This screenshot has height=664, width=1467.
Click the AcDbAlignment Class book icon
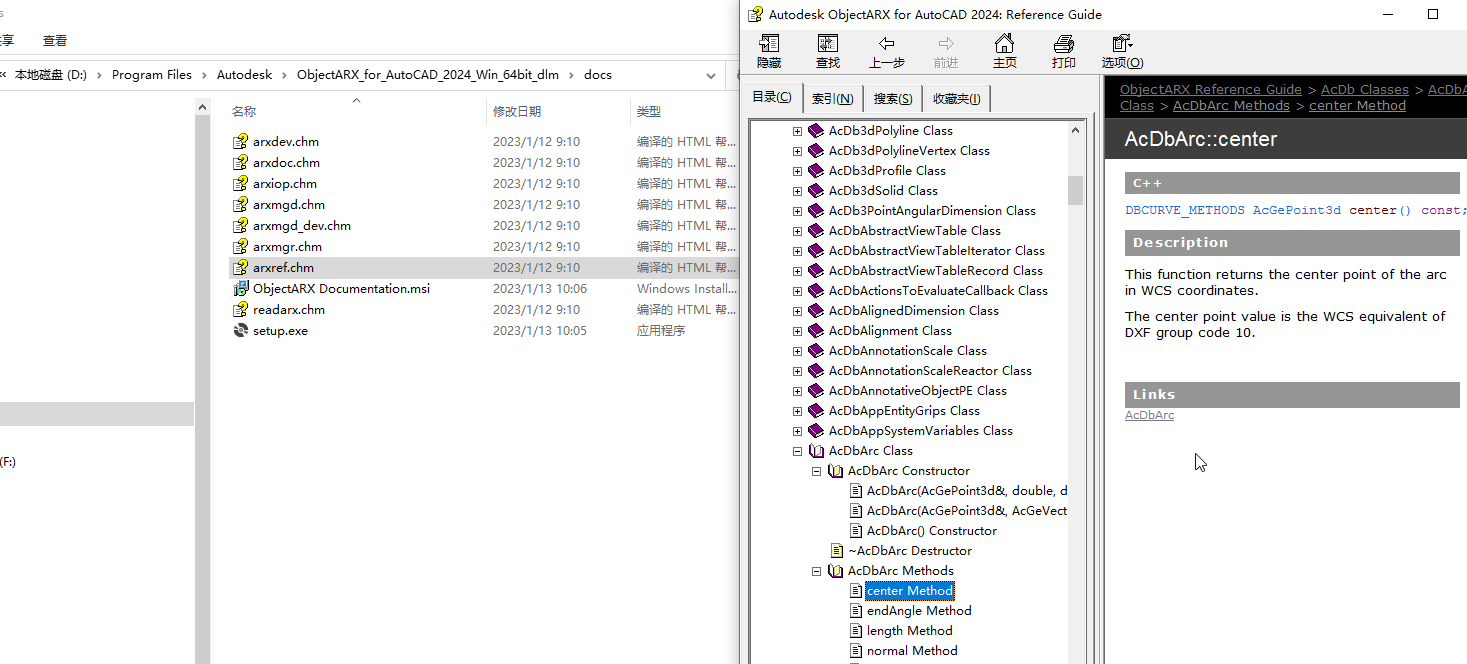pos(816,331)
